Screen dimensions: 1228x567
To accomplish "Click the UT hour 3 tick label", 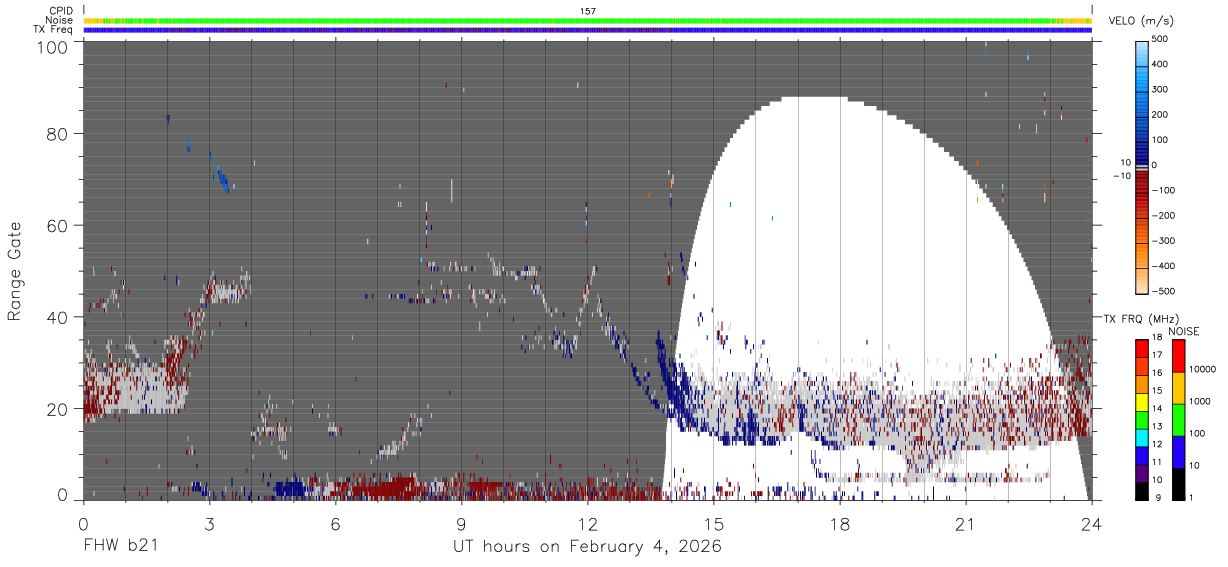I will 209,523.
